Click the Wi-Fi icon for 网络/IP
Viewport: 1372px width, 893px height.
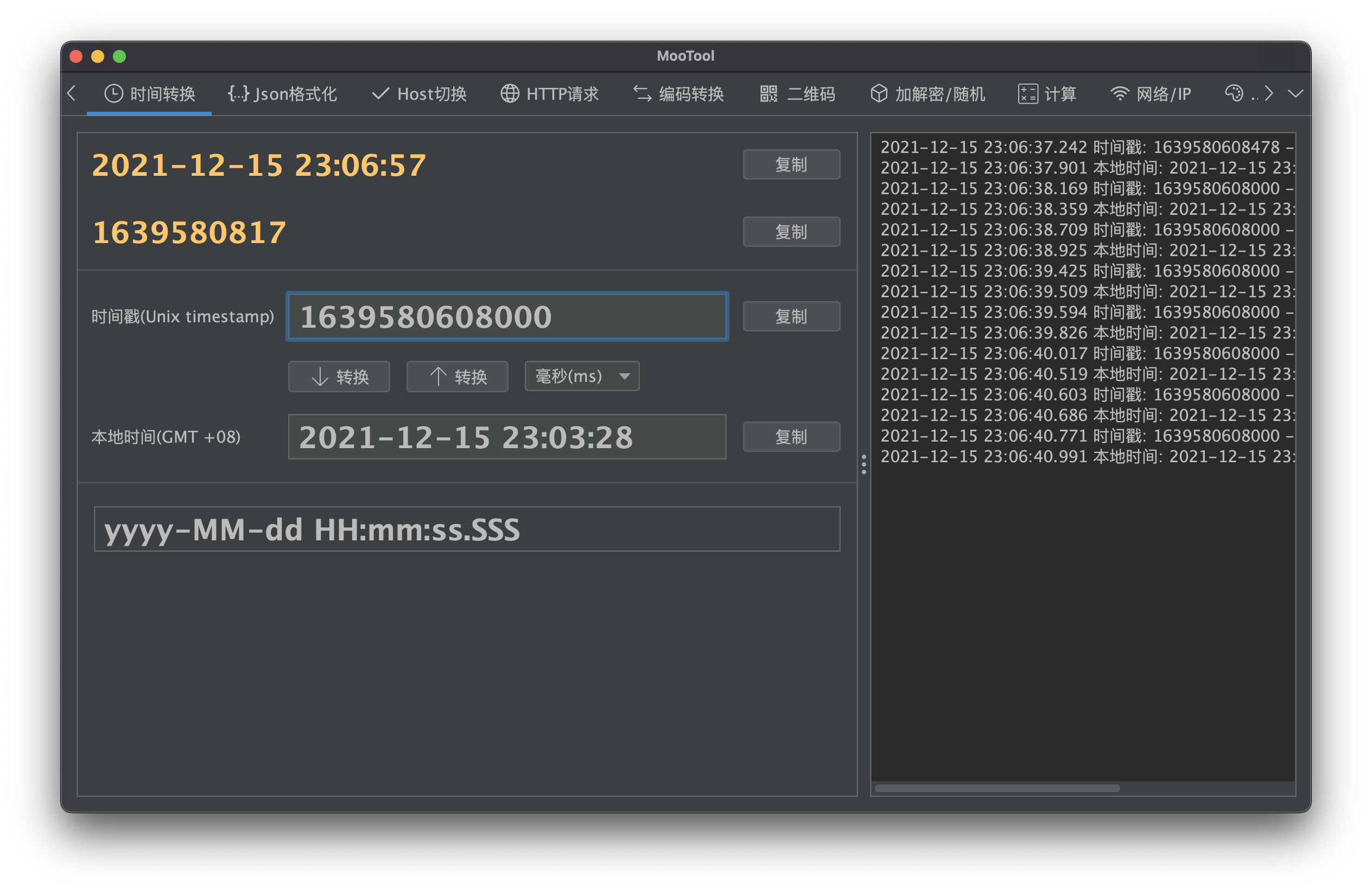tap(1120, 93)
